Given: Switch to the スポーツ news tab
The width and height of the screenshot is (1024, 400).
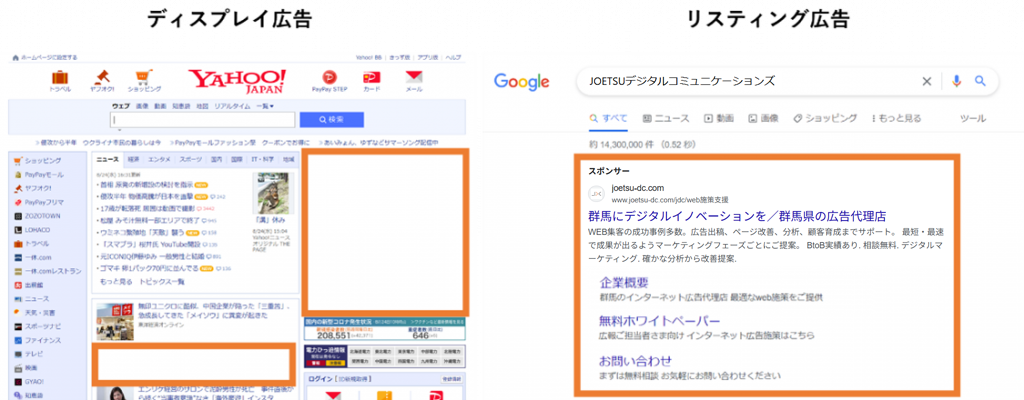Looking at the screenshot, I should pos(191,159).
